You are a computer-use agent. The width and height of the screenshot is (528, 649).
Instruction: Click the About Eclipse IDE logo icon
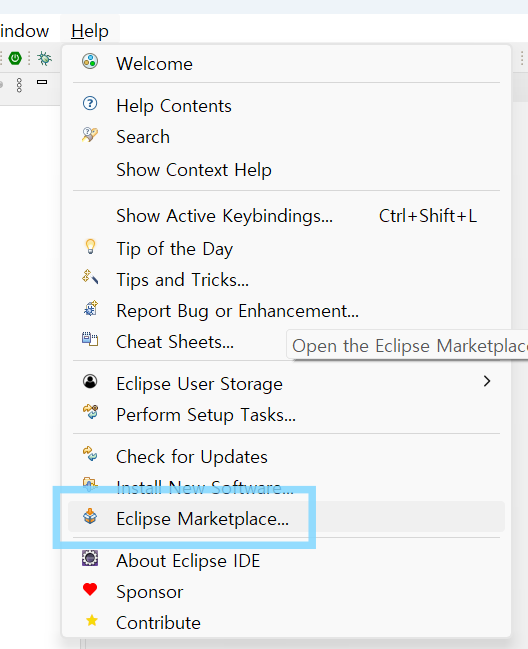pos(90,558)
